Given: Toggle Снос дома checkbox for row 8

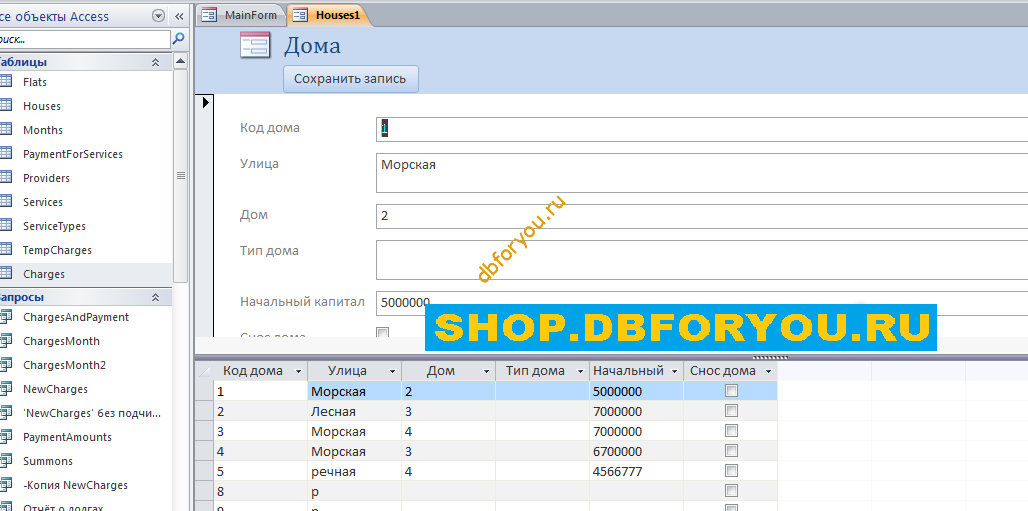Looking at the screenshot, I should [x=731, y=491].
